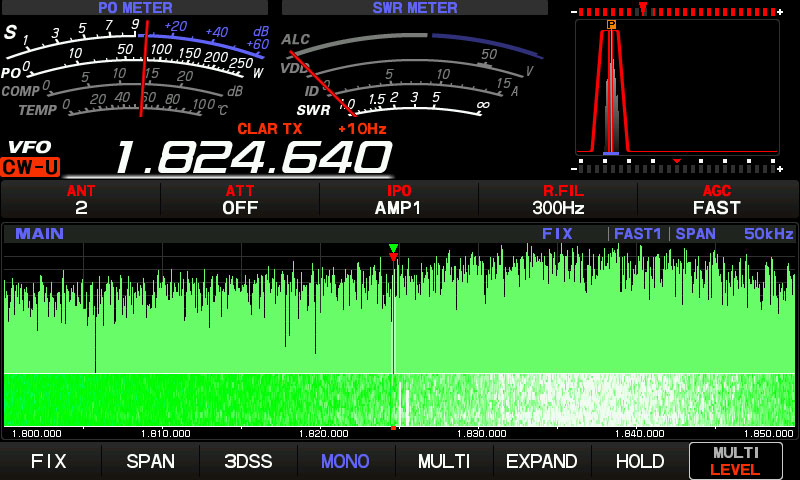Open the IPO AMP1 preamp setting
The height and width of the screenshot is (480, 800).
point(399,200)
